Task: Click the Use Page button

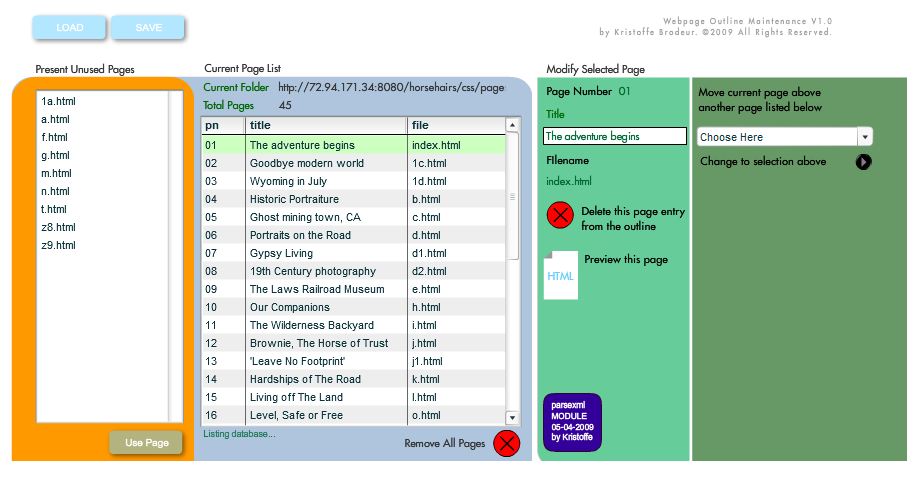Action: coord(146,442)
